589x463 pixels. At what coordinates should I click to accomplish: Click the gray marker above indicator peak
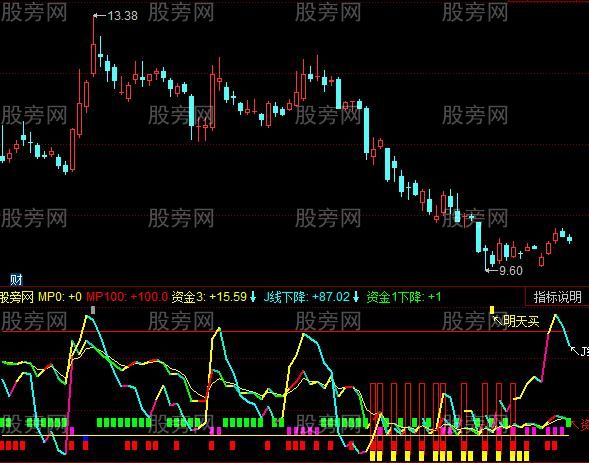click(x=93, y=310)
